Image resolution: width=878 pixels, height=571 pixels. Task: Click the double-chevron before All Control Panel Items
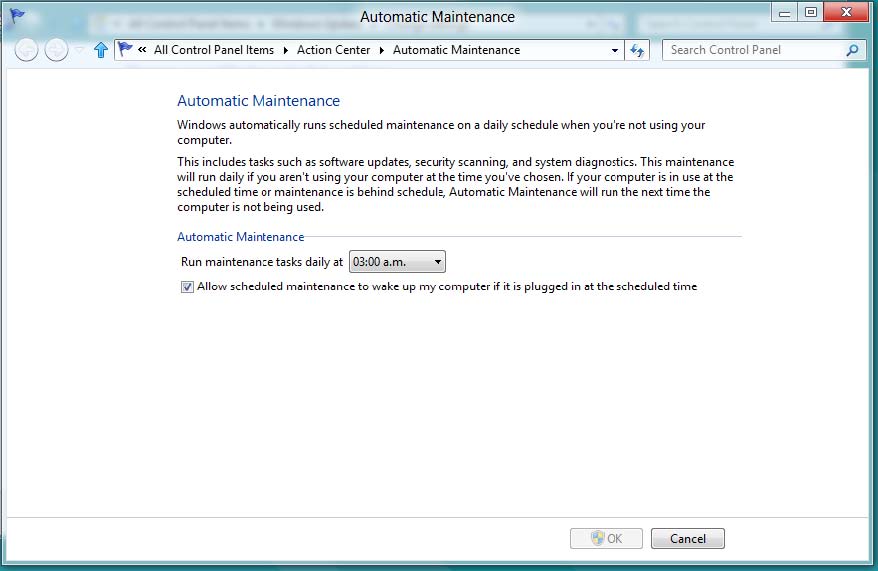[x=144, y=50]
